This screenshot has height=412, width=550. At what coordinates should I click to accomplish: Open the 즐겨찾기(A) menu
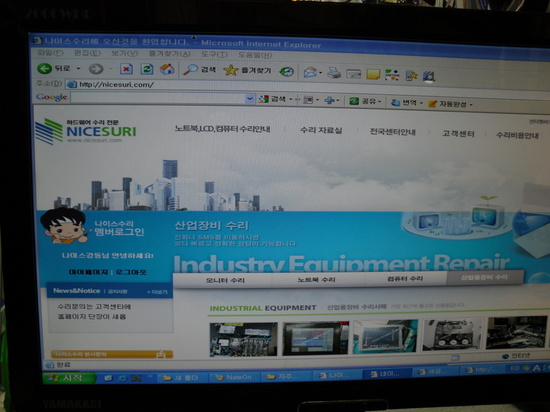point(170,54)
